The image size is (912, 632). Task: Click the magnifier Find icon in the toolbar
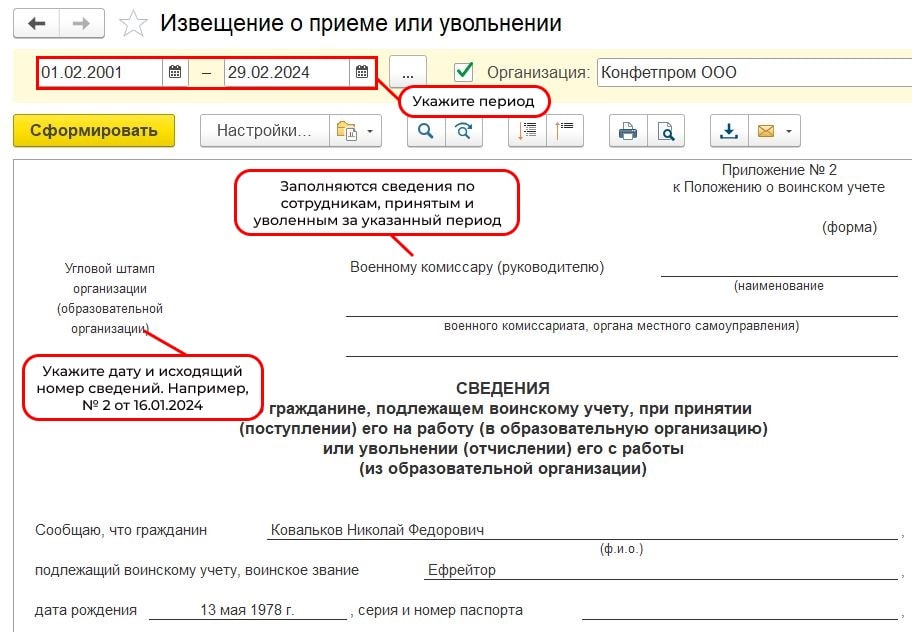point(425,131)
